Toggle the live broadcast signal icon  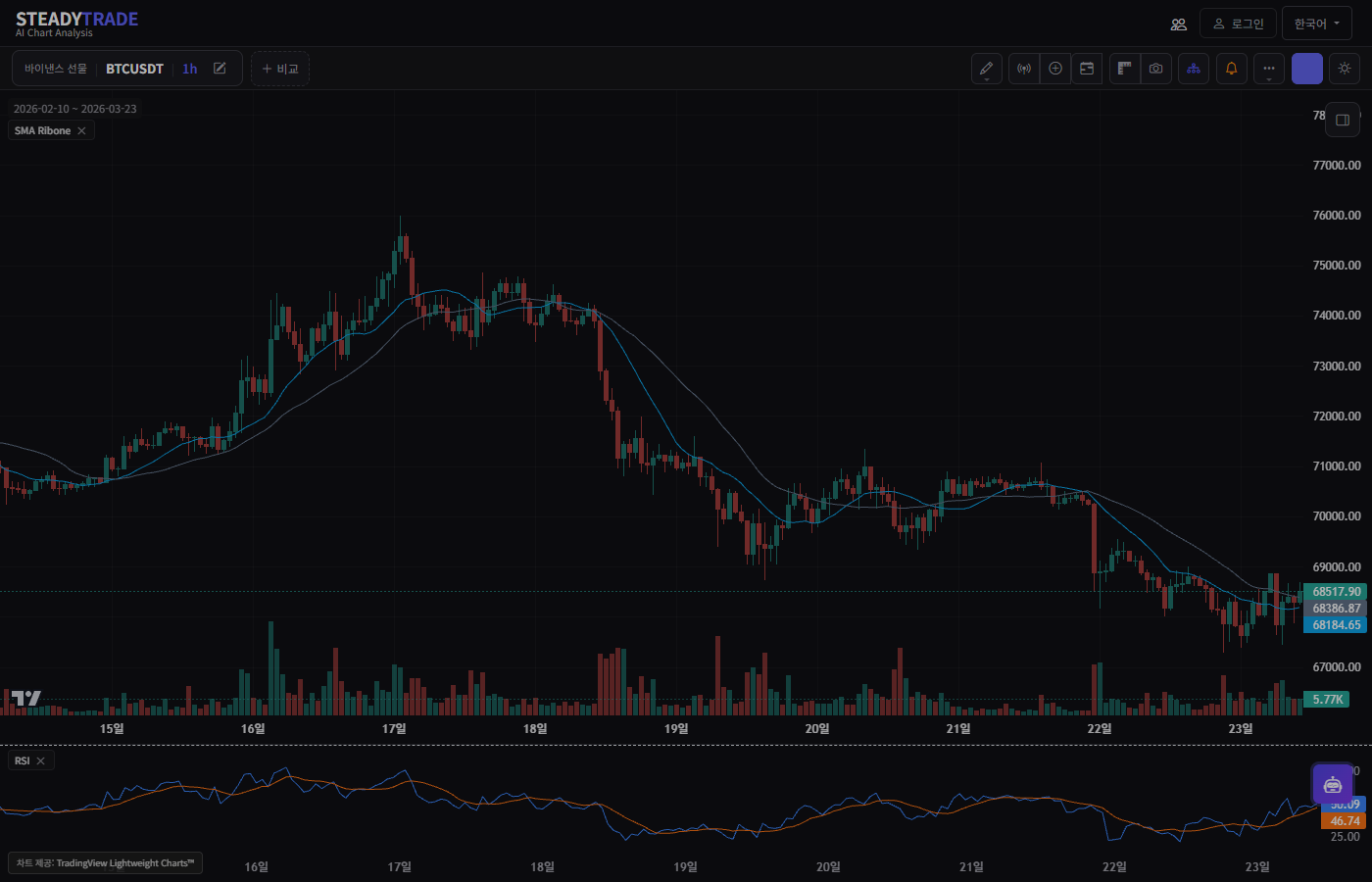click(x=1024, y=69)
